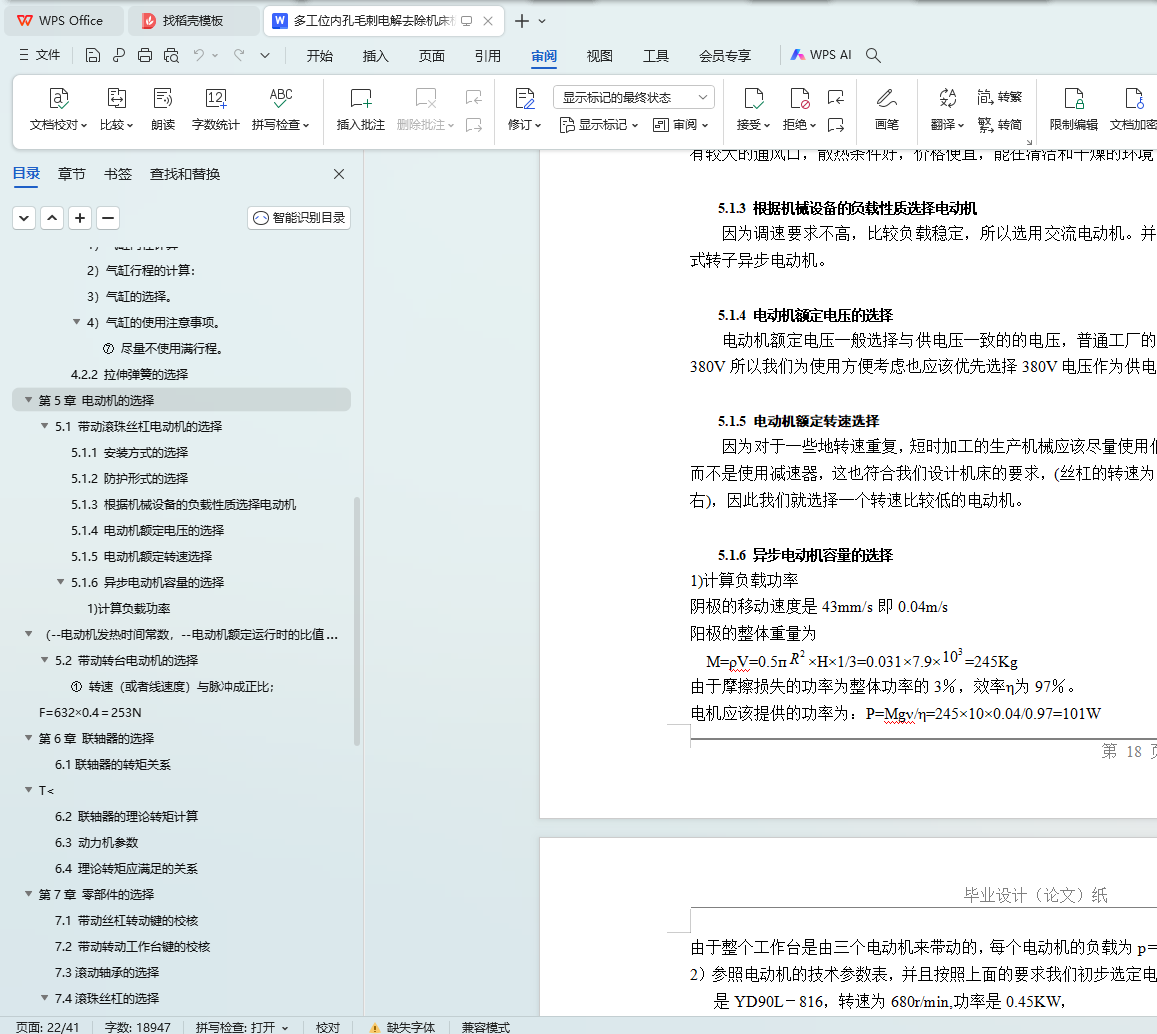Collapse the 第 5 章 电动机的选择 node

click(28, 400)
